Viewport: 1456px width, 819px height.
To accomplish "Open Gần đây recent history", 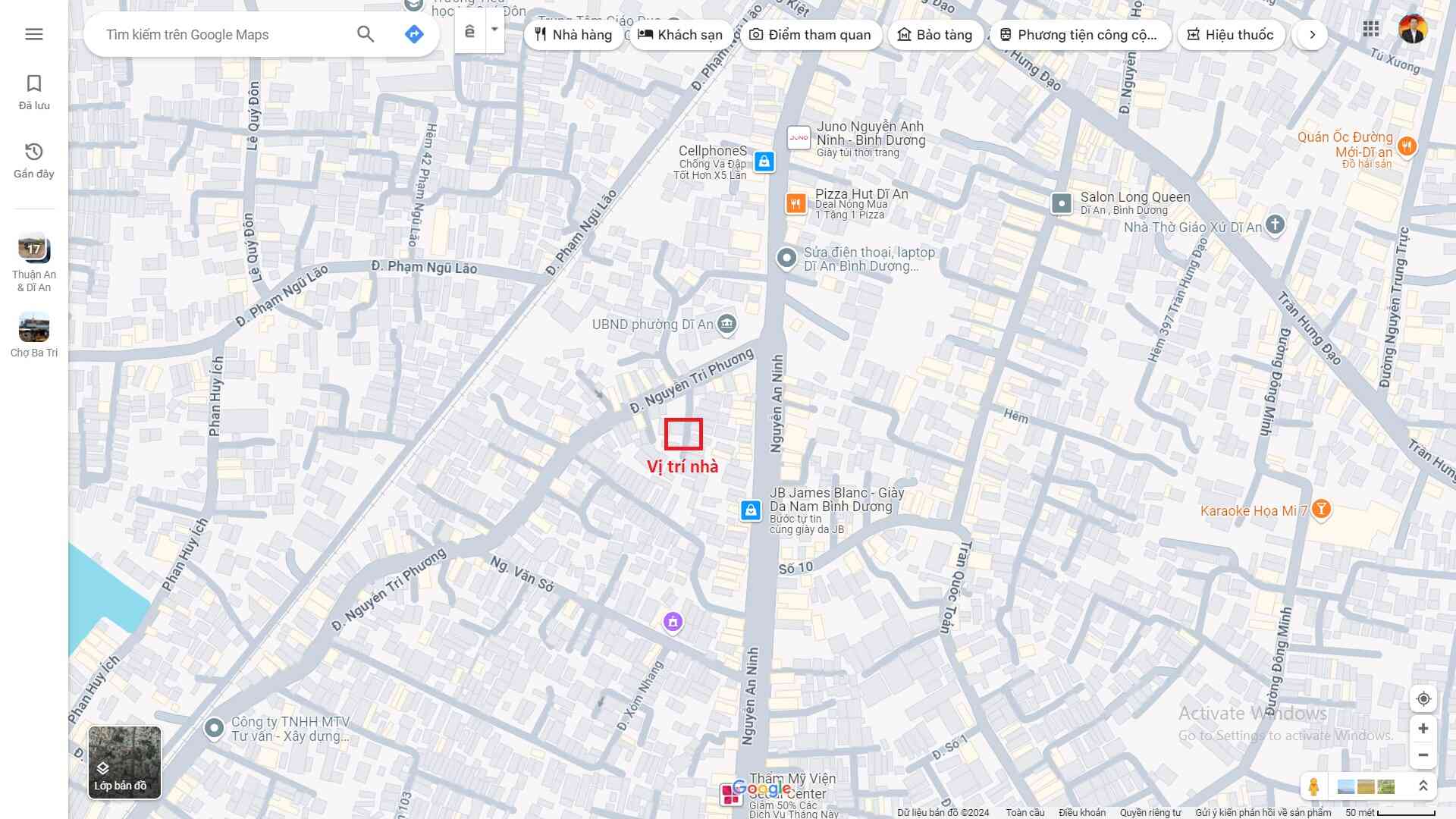I will [x=34, y=160].
